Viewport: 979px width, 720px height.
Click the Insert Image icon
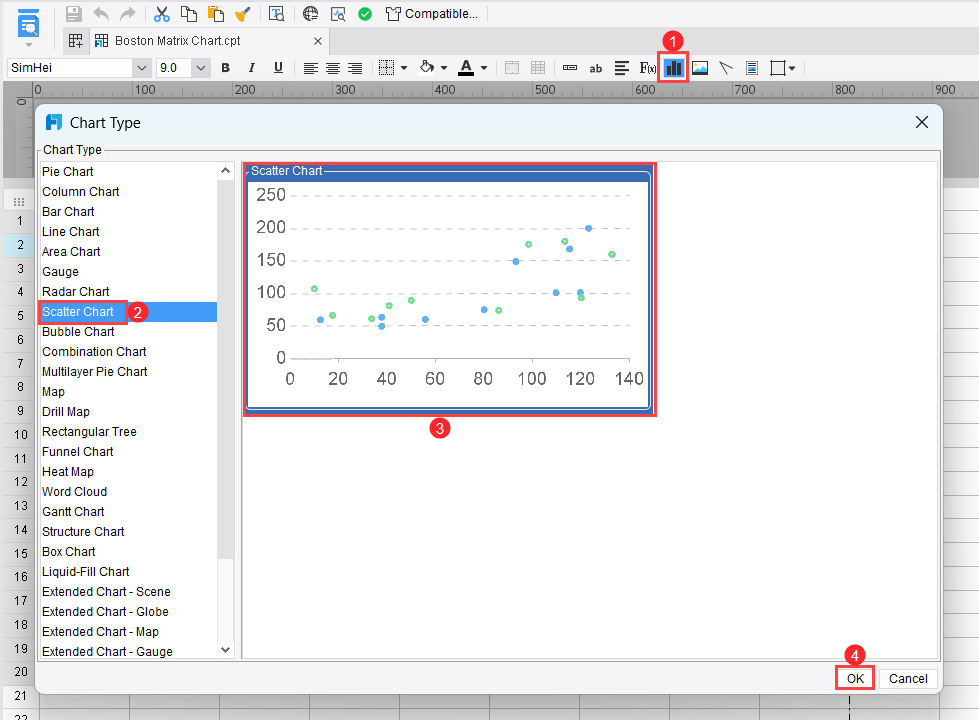tap(700, 68)
